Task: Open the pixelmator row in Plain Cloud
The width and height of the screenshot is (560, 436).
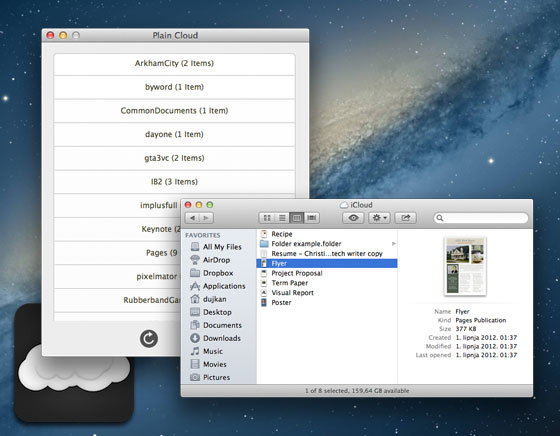Action: (117, 276)
